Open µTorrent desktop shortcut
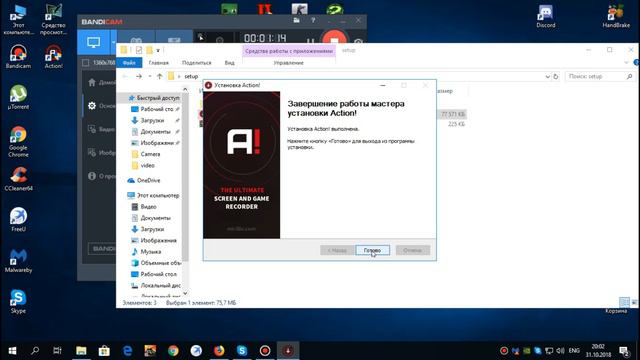640x360 pixels. click(x=18, y=97)
